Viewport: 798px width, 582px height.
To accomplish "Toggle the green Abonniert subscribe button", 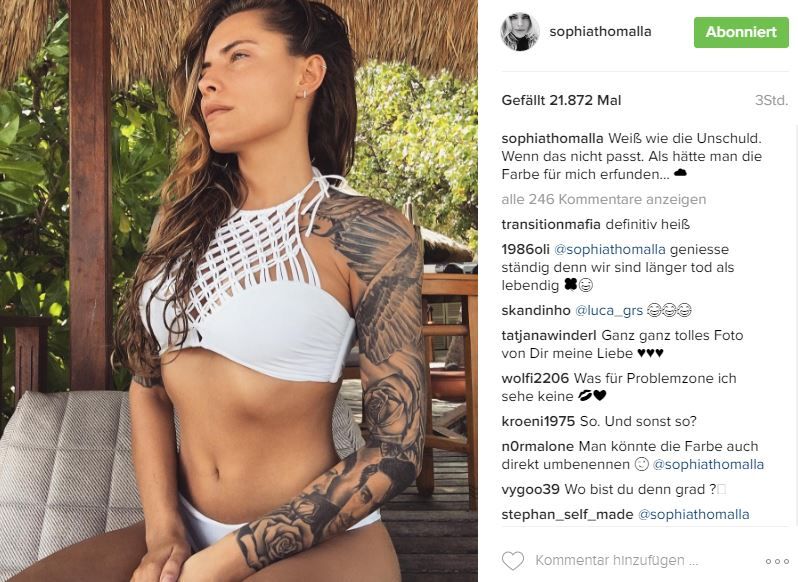I will pyautogui.click(x=741, y=32).
